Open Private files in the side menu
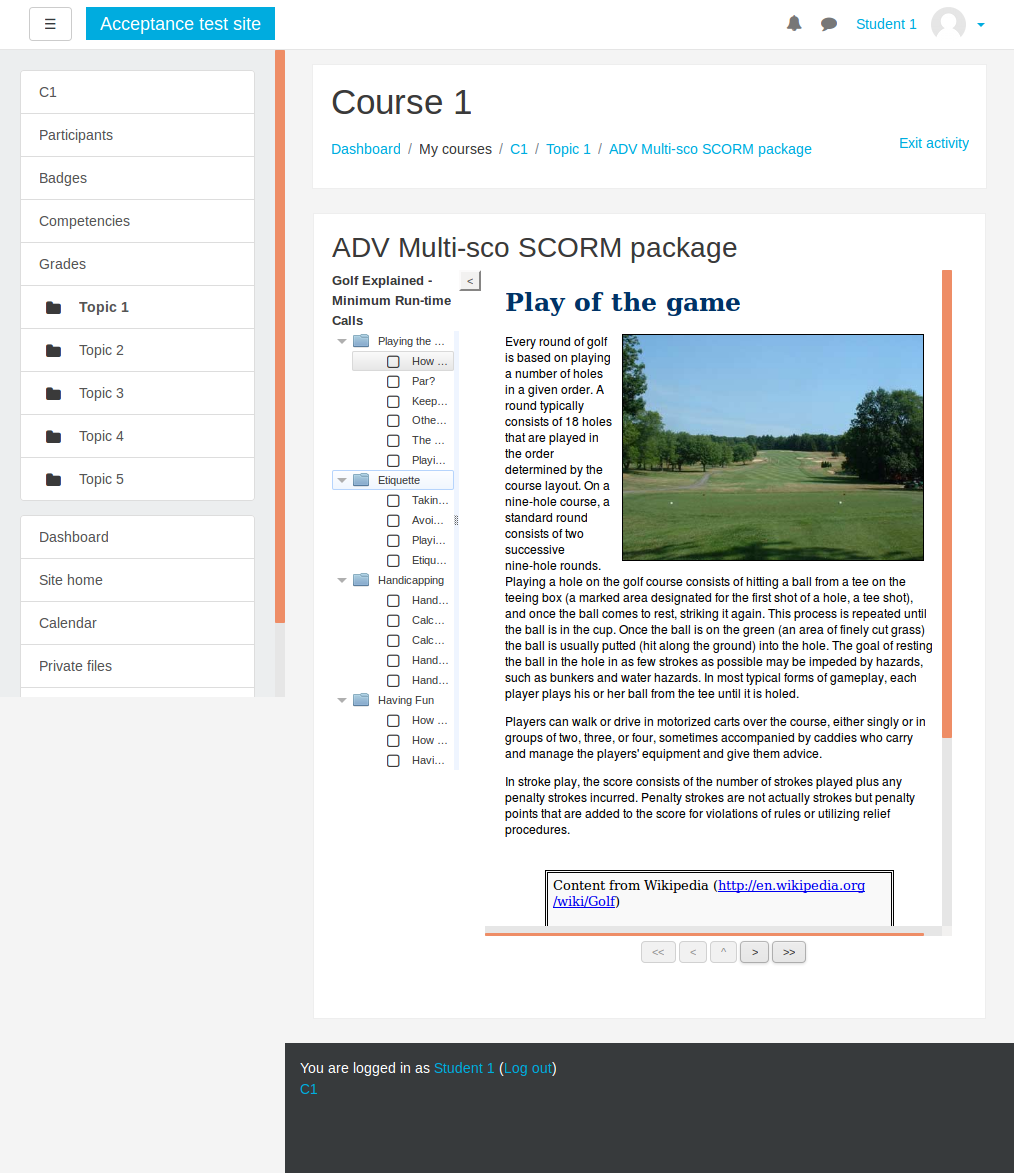Screen dimensions: 1014x1173 pos(138,667)
